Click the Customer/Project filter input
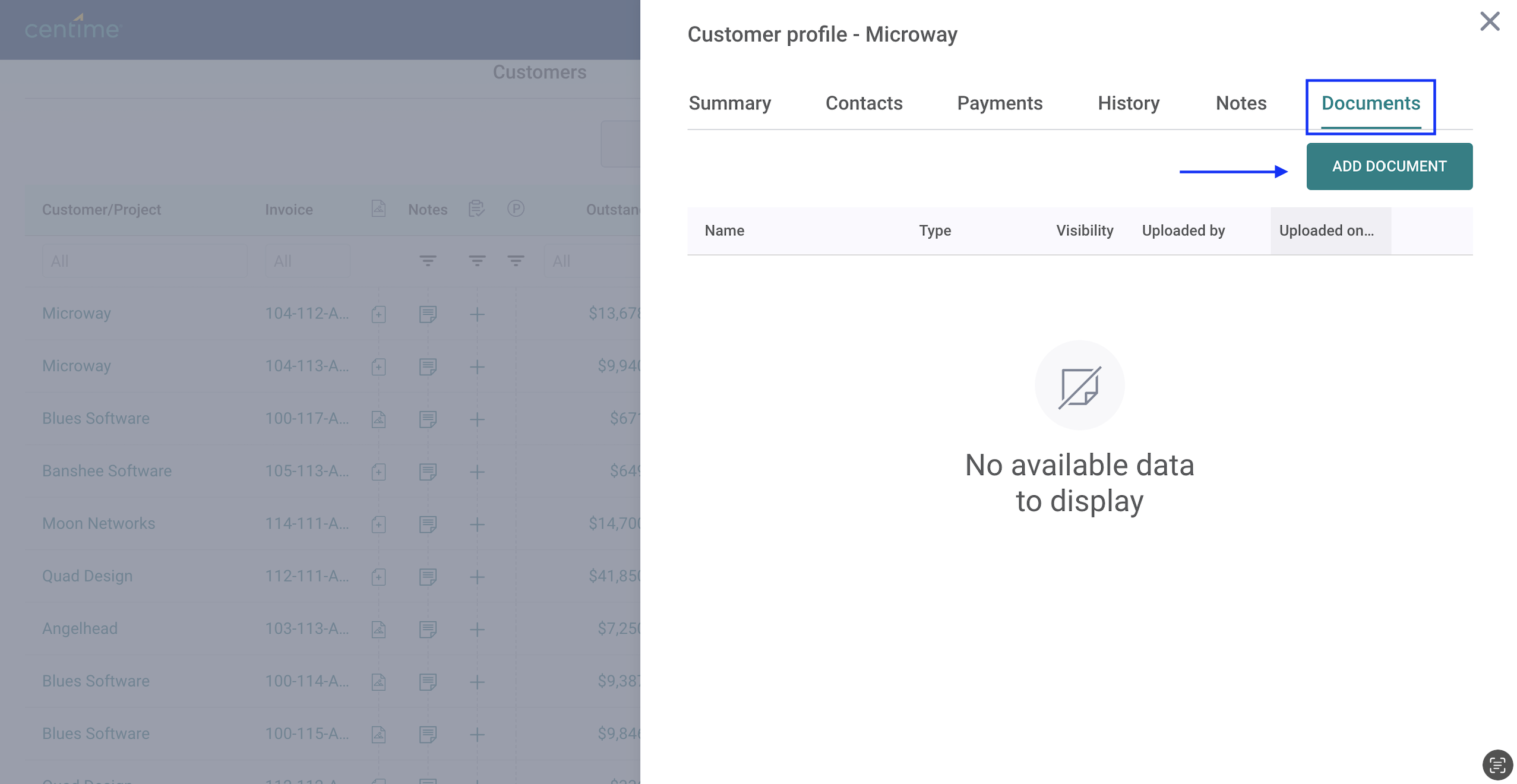The height and width of the screenshot is (784, 1517). [x=144, y=261]
